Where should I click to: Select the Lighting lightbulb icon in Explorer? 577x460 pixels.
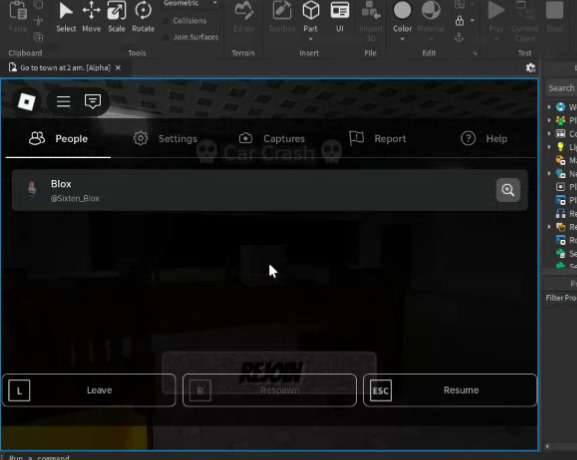click(x=560, y=147)
